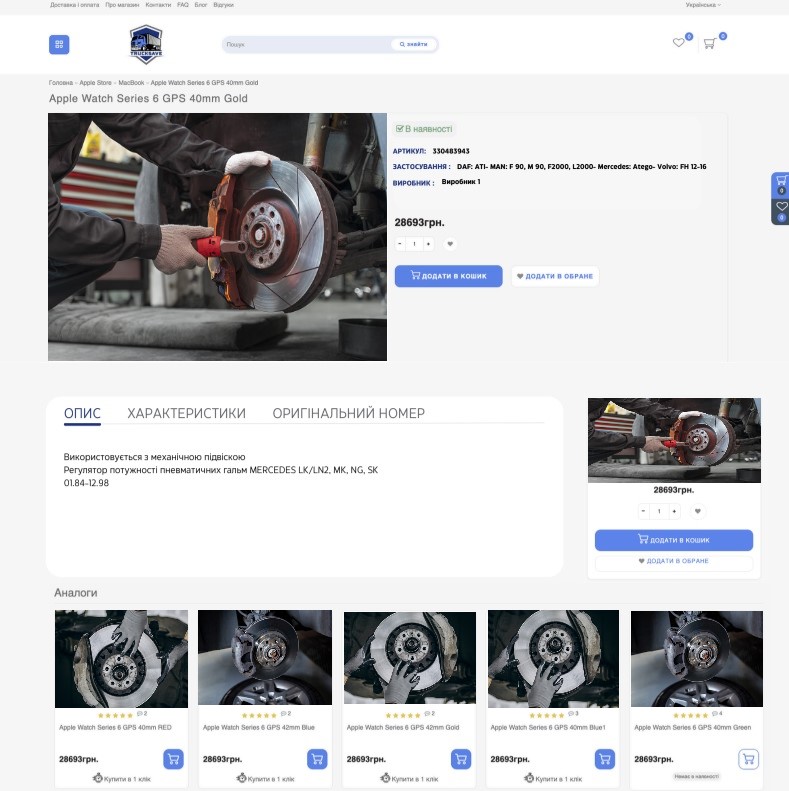Viewport: 789px width, 791px height.
Task: Expand the Українська language dropdown
Action: 702,5
